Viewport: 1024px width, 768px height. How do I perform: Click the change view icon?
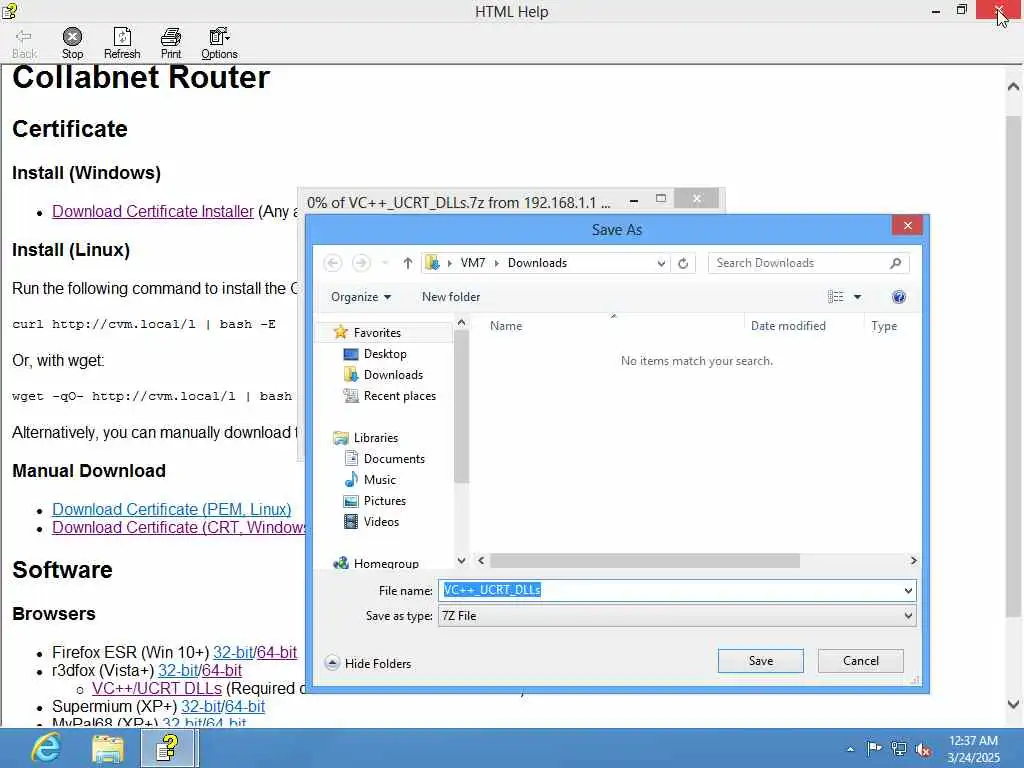tap(835, 297)
